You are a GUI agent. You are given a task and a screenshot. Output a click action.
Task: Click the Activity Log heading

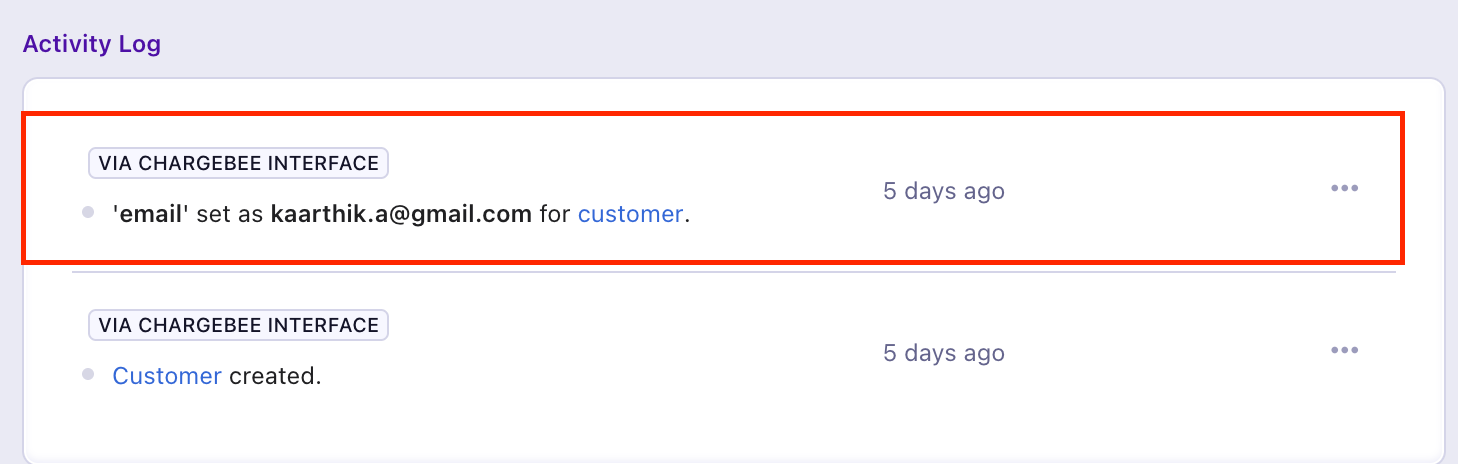92,44
